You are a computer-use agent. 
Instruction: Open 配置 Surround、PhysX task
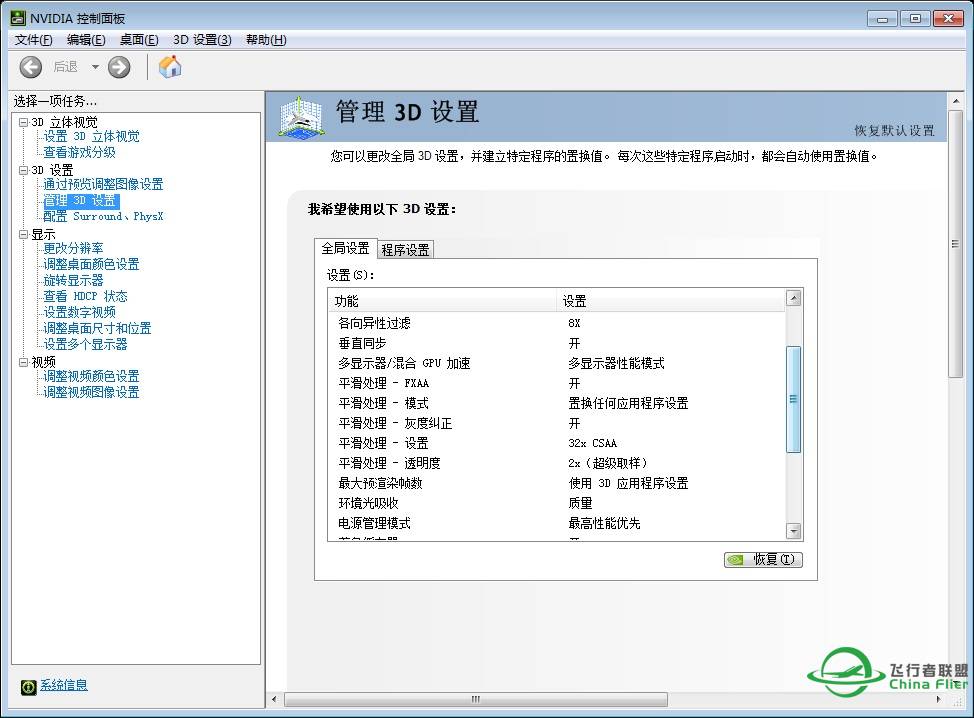(x=103, y=216)
